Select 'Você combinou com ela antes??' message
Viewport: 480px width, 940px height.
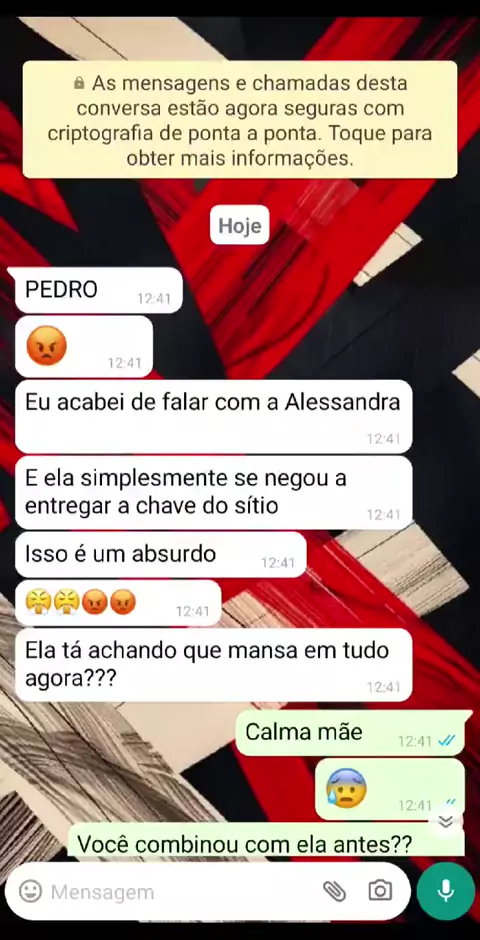[x=266, y=842]
